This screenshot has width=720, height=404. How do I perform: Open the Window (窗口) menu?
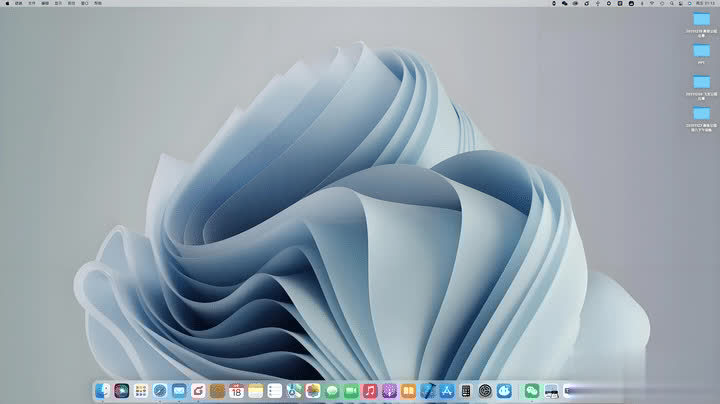[x=85, y=3]
